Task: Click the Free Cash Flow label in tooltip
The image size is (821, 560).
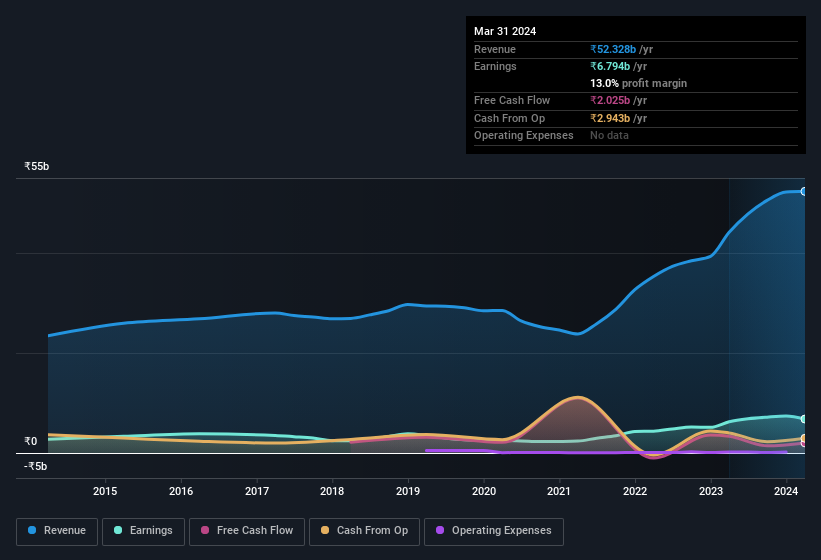Action: coord(512,100)
